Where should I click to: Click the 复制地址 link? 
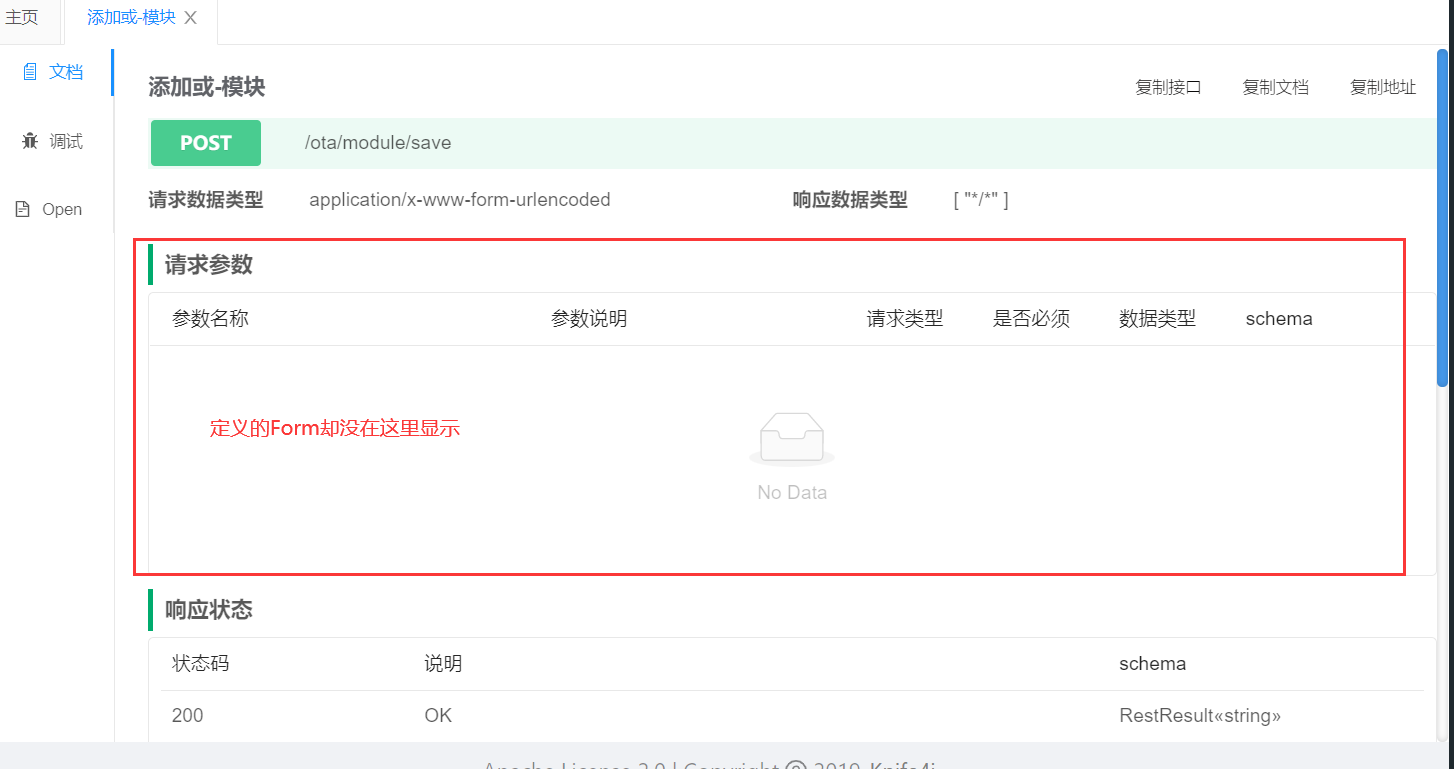pyautogui.click(x=1382, y=87)
